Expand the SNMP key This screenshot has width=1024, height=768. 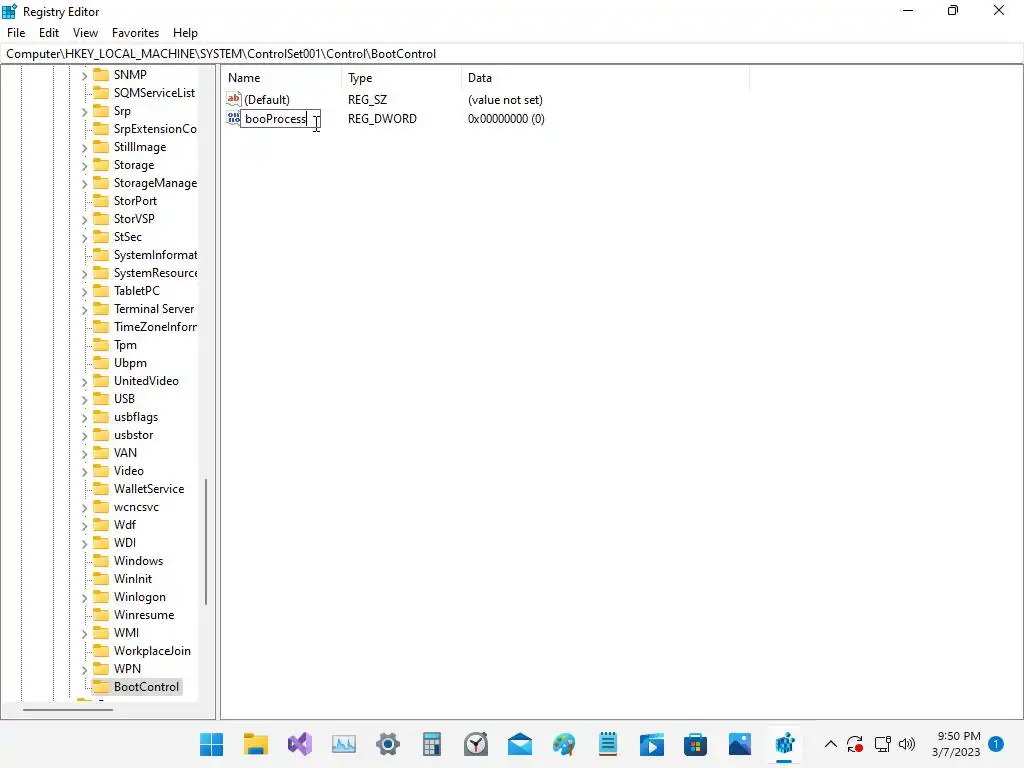pyautogui.click(x=84, y=76)
